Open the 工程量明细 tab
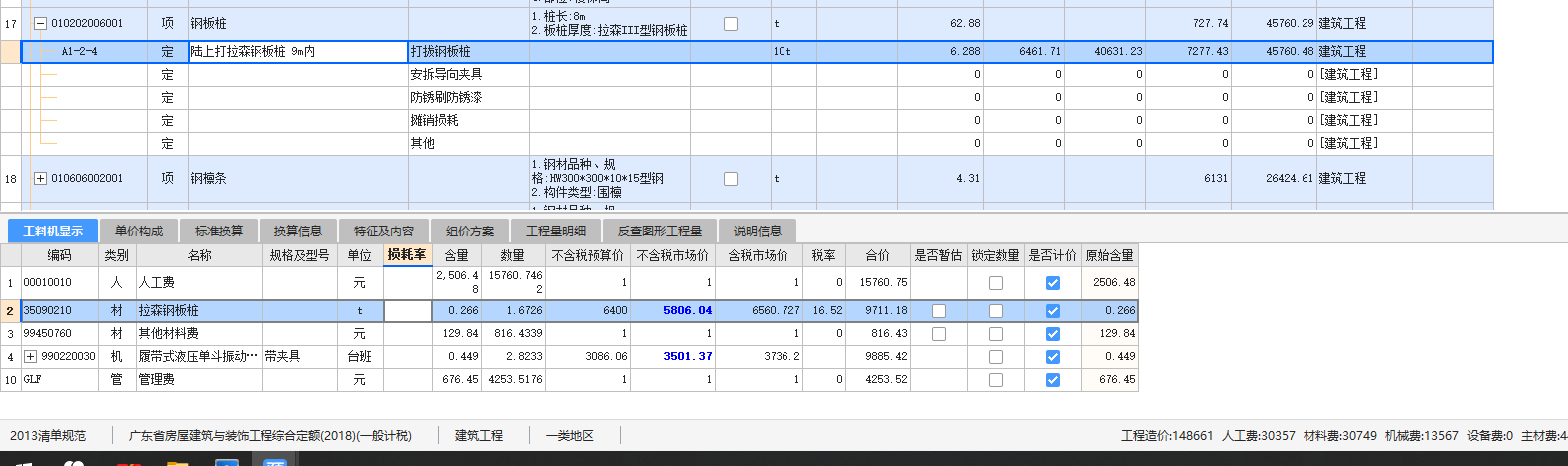1568x466 pixels. 556,231
